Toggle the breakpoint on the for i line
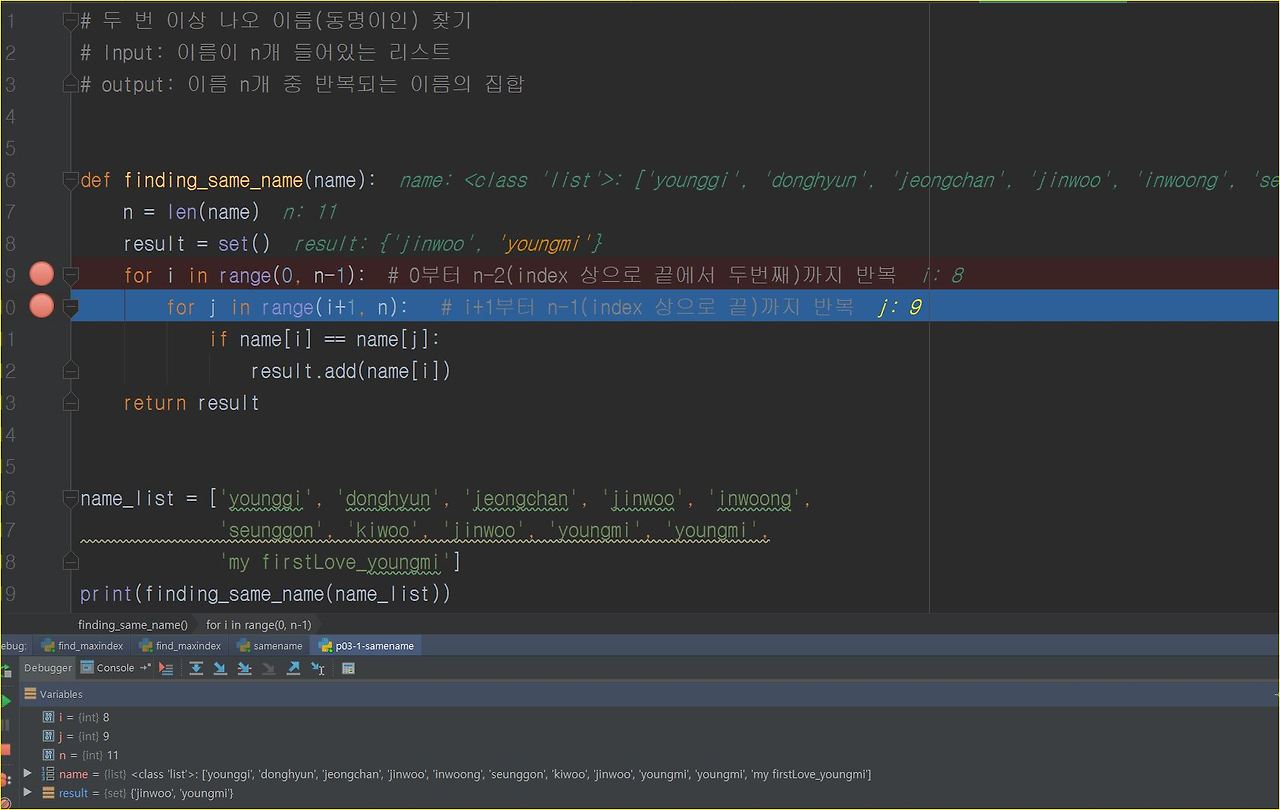The width and height of the screenshot is (1280, 810). click(41, 274)
